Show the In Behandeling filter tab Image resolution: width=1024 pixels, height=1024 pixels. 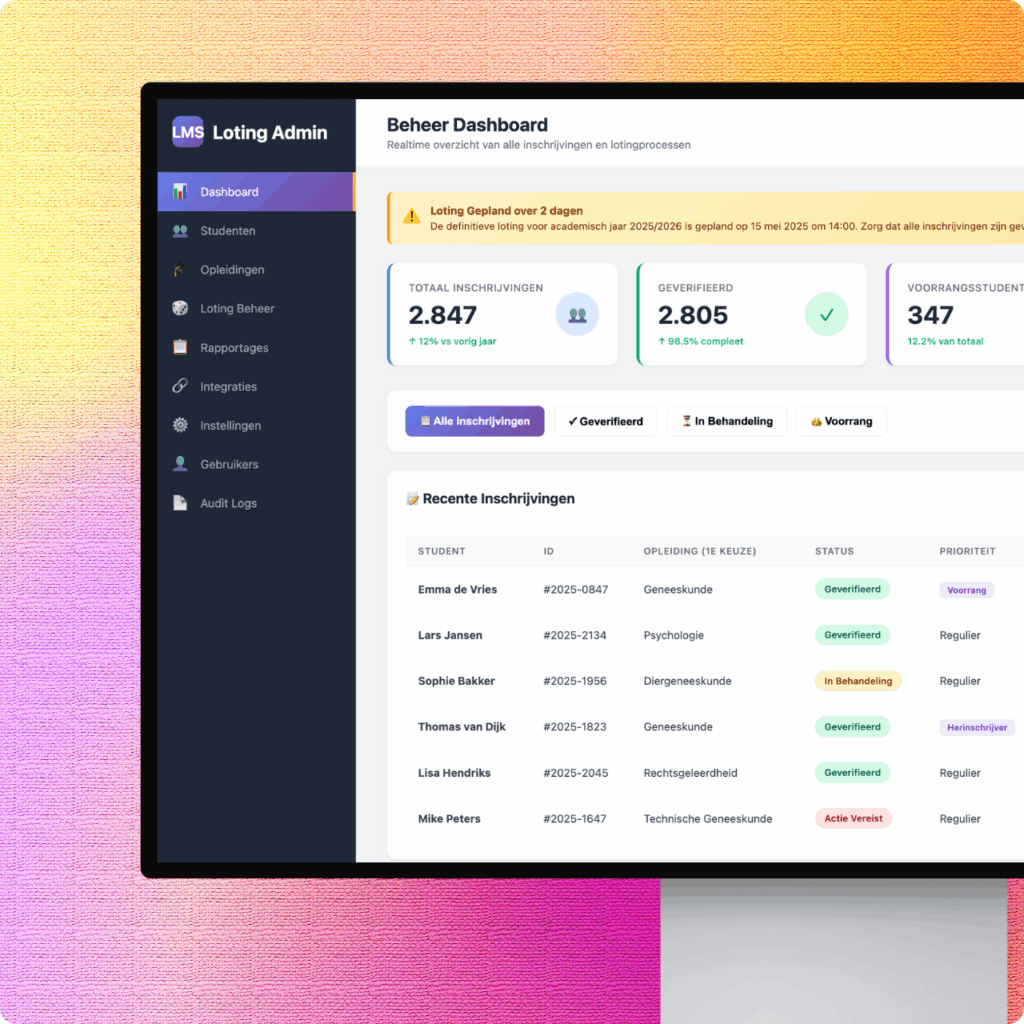(727, 421)
